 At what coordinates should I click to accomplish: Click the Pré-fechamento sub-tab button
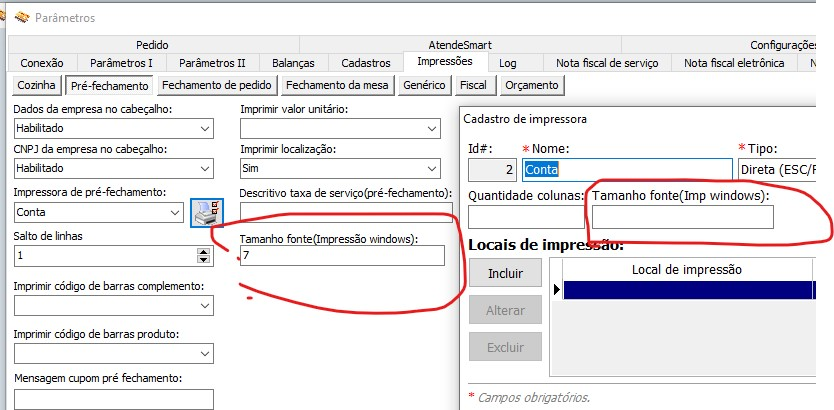pos(110,85)
